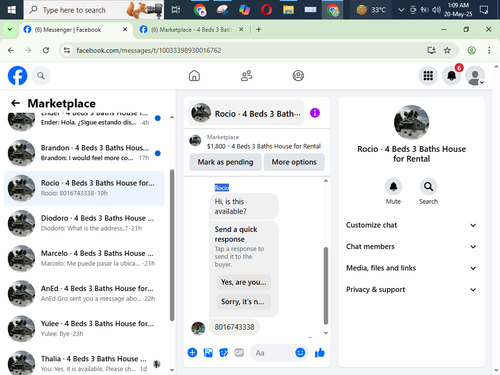Screen dimensions: 500x375
Task: Open Thalia's conversation
Action: [x=84, y=362]
